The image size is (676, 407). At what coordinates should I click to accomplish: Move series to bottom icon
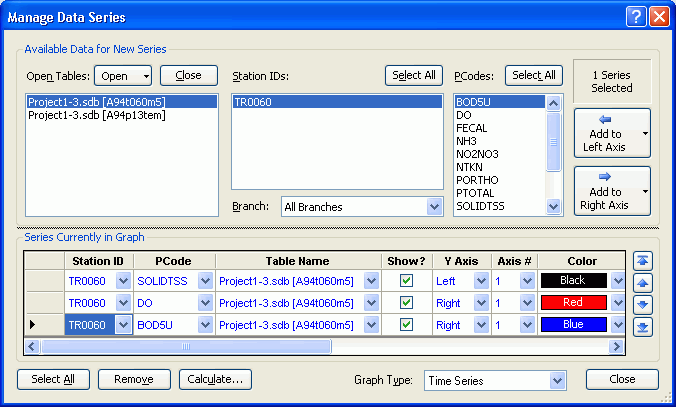pyautogui.click(x=644, y=326)
